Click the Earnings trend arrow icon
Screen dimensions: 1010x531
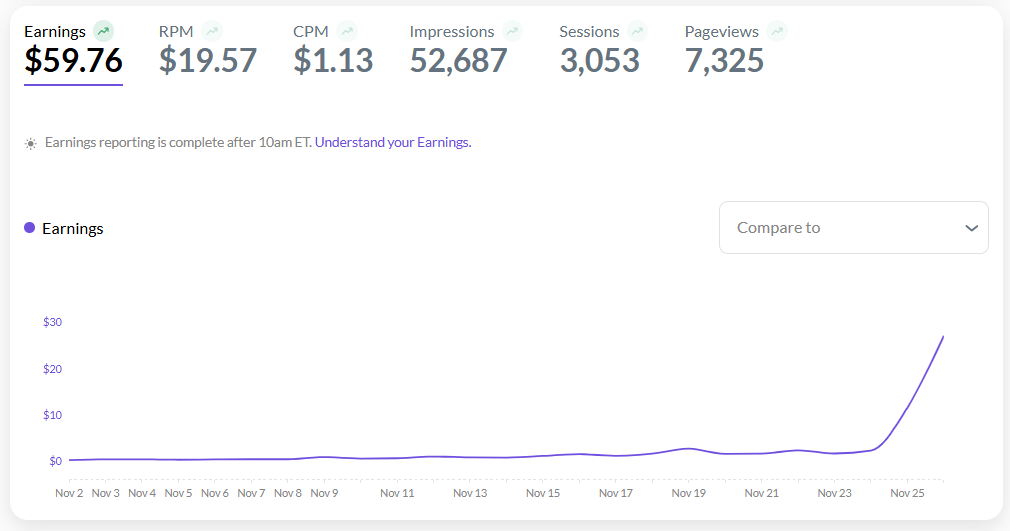click(103, 31)
